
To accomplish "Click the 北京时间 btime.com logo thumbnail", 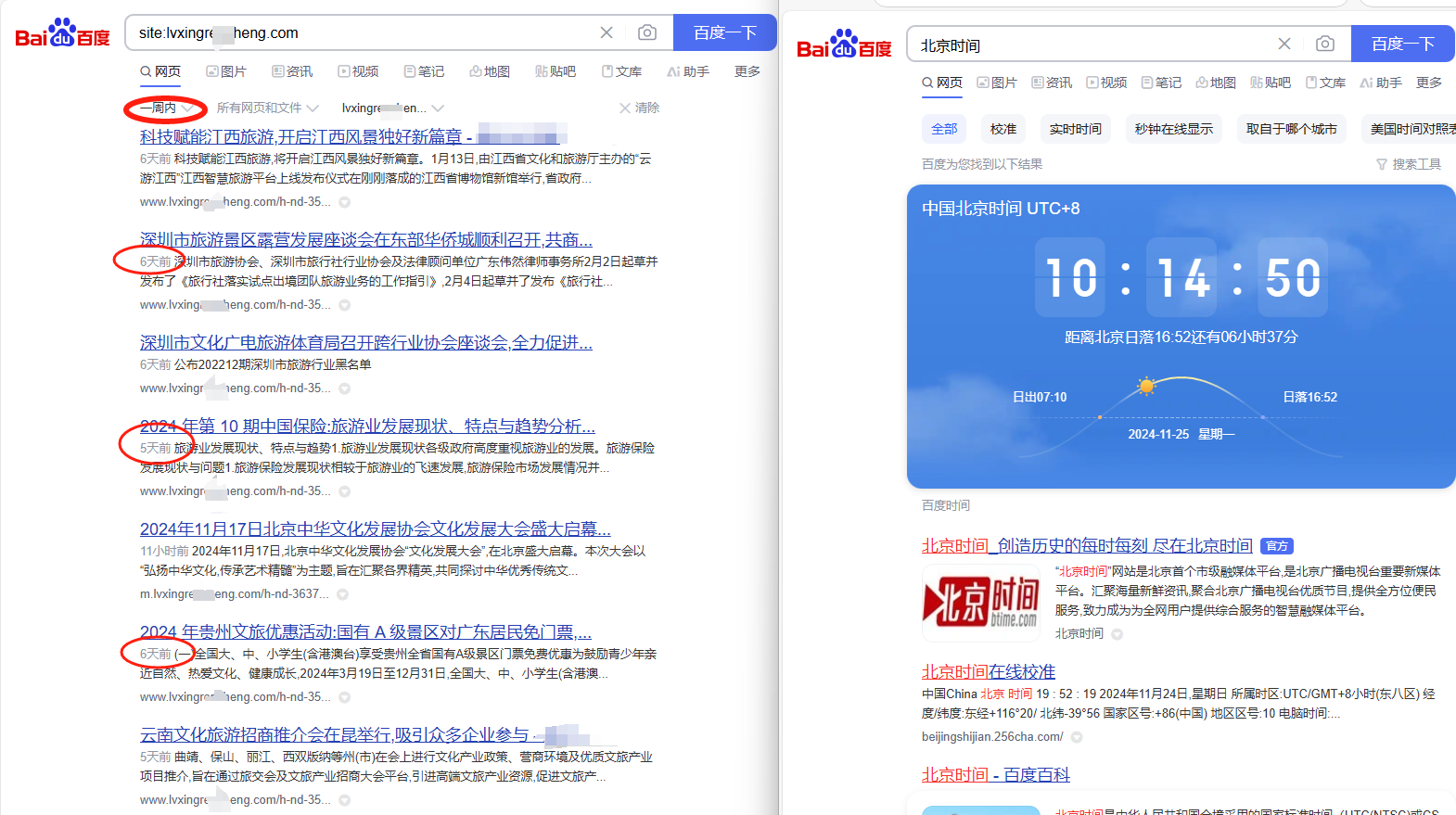I will click(981, 603).
